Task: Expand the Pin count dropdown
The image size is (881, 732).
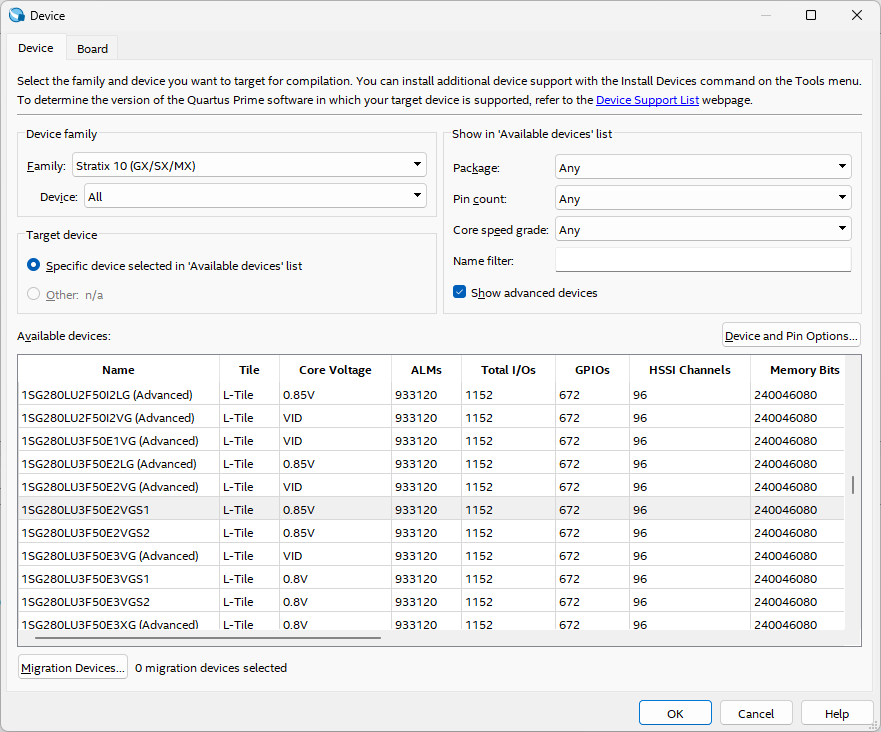Action: click(702, 199)
